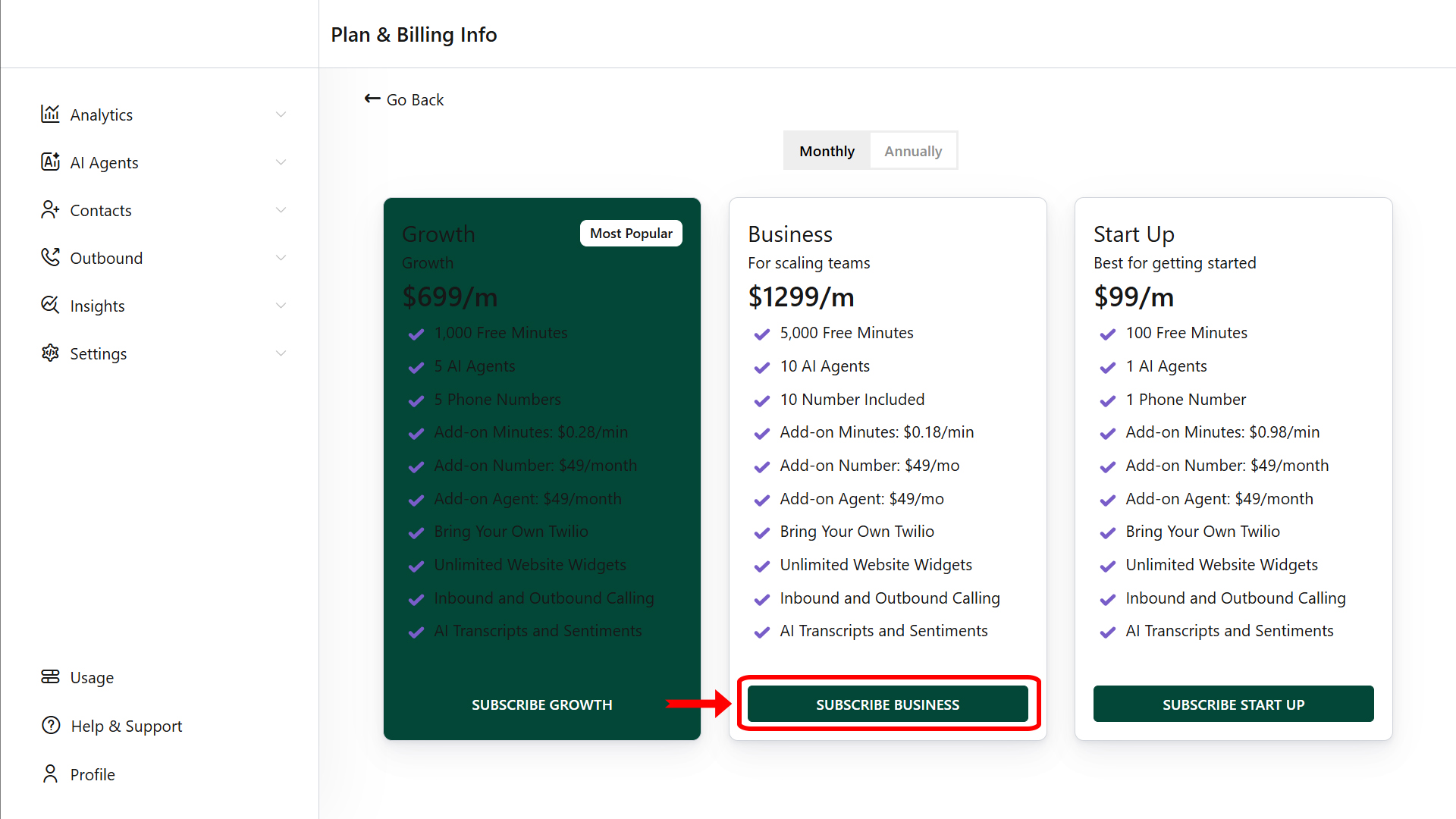Open the Profile page
This screenshot has height=819, width=1456.
point(93,774)
